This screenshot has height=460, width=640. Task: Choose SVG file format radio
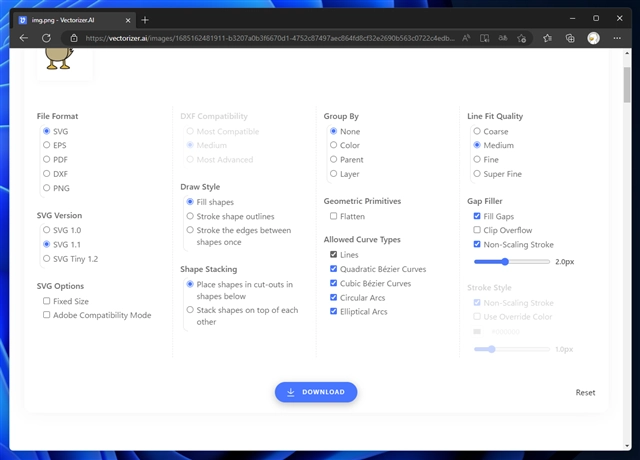click(x=47, y=131)
